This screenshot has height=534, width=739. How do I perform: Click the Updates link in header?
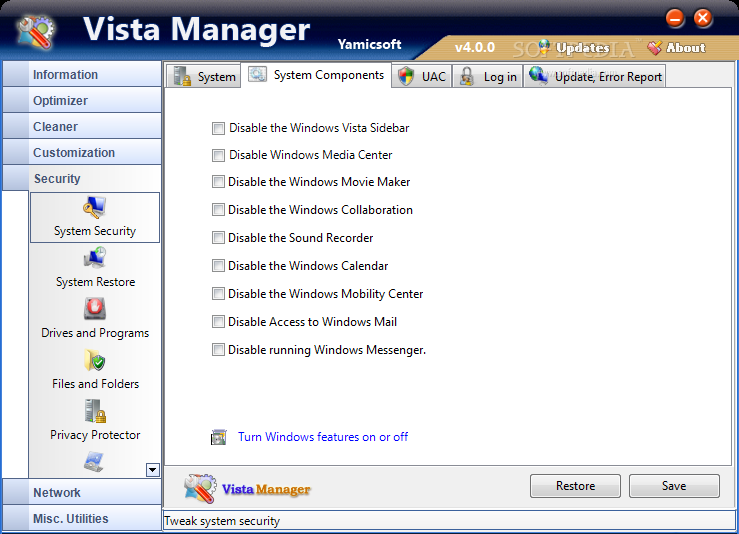point(583,48)
